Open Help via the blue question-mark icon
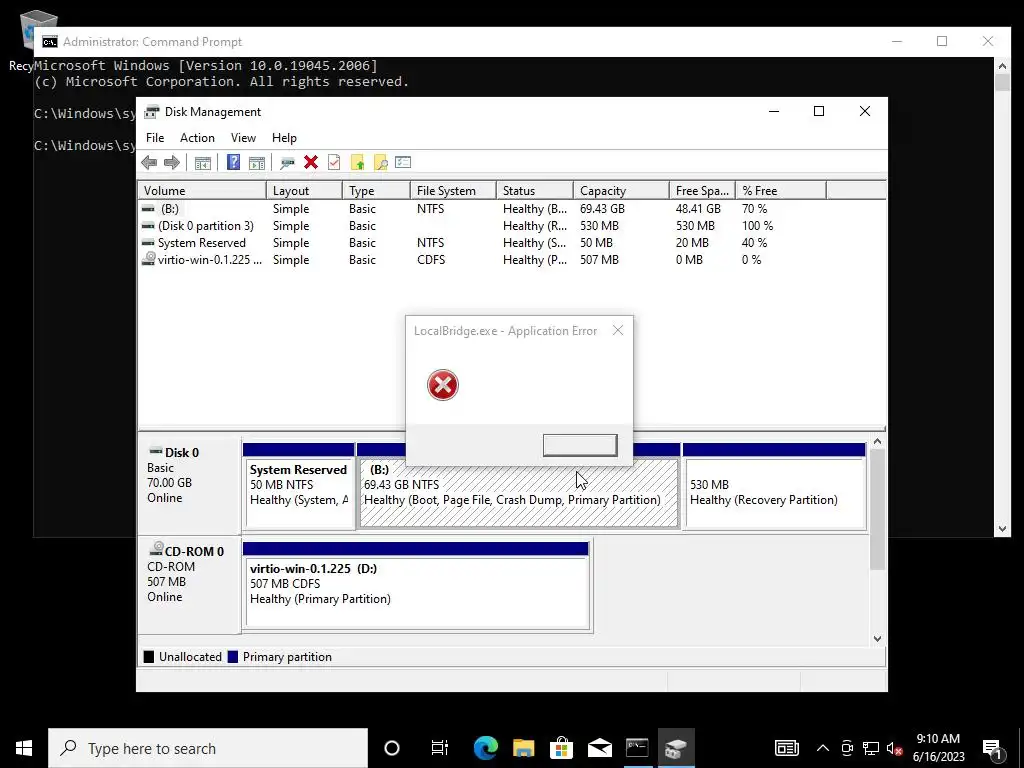This screenshot has width=1024, height=768. click(233, 163)
